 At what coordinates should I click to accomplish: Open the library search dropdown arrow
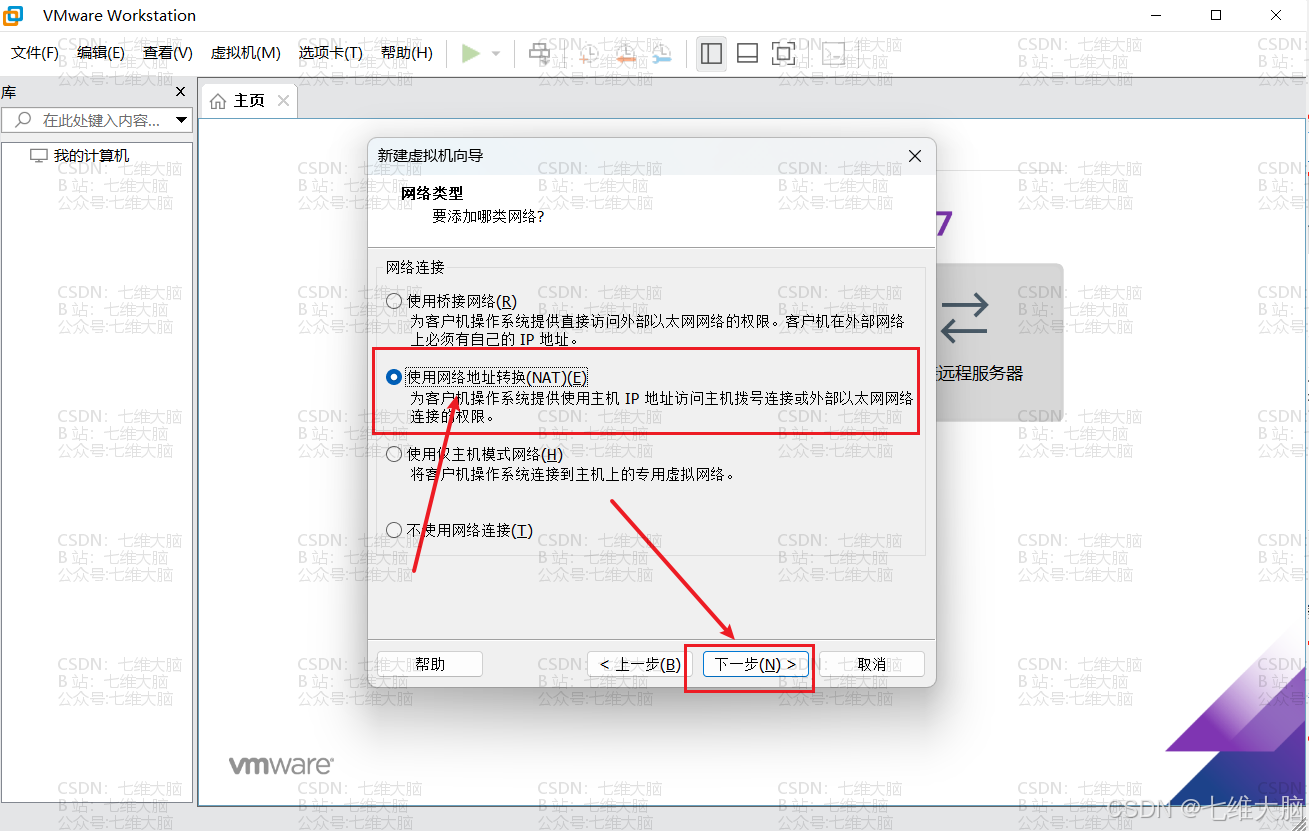click(x=182, y=120)
